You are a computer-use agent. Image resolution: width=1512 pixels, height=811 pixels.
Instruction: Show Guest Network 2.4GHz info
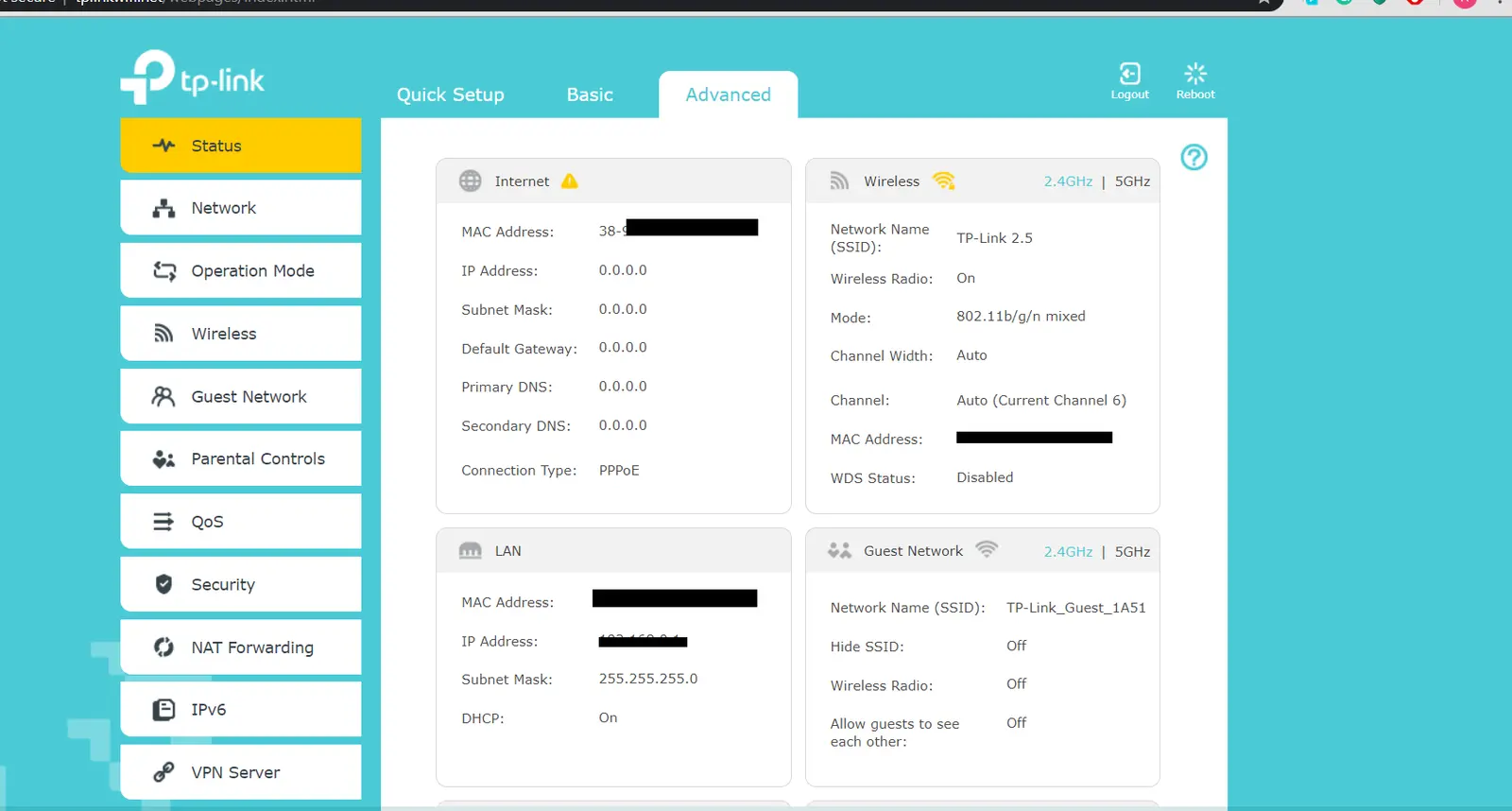point(1068,552)
